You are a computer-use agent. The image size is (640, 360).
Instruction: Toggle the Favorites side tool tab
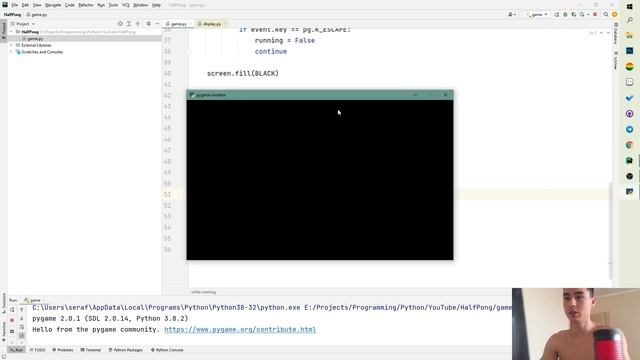tap(4, 331)
